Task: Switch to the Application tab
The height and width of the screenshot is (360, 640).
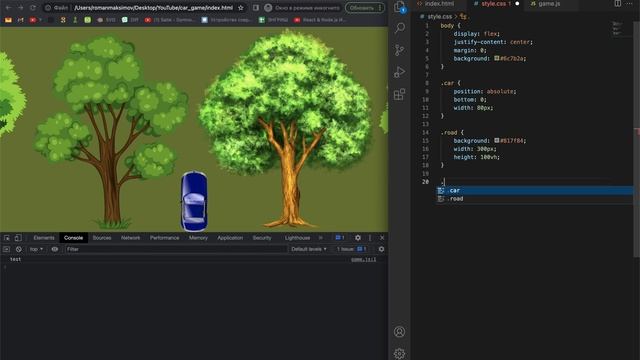Action: click(x=230, y=238)
